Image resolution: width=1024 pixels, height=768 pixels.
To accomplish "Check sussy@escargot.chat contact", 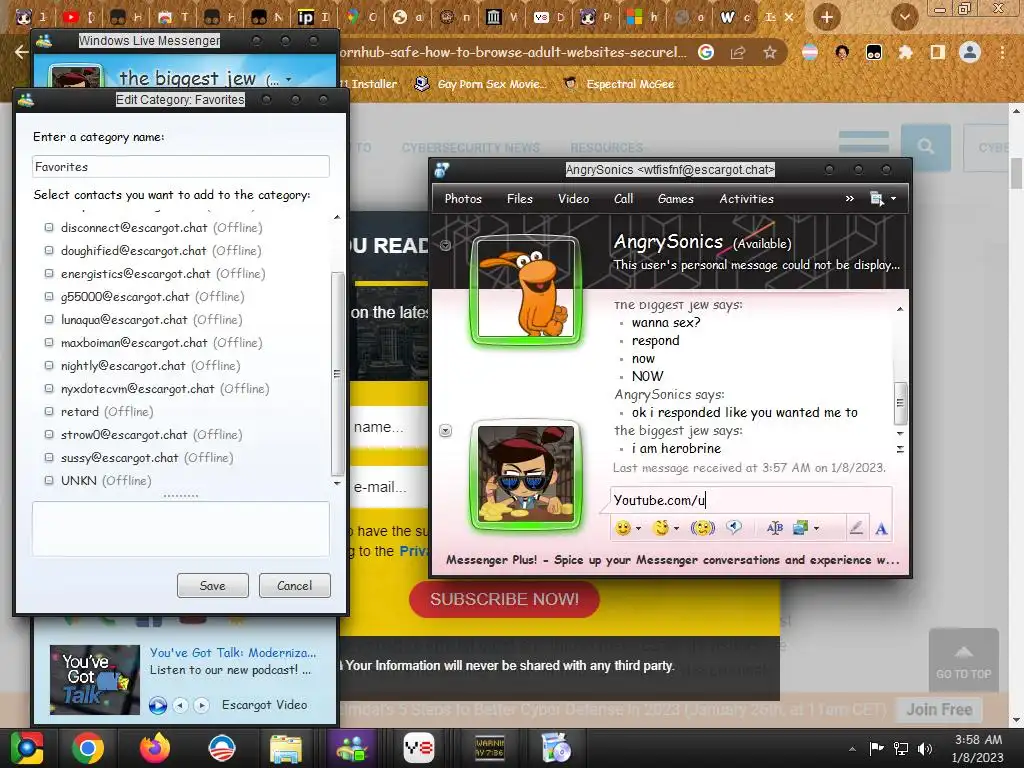I will pos(49,457).
